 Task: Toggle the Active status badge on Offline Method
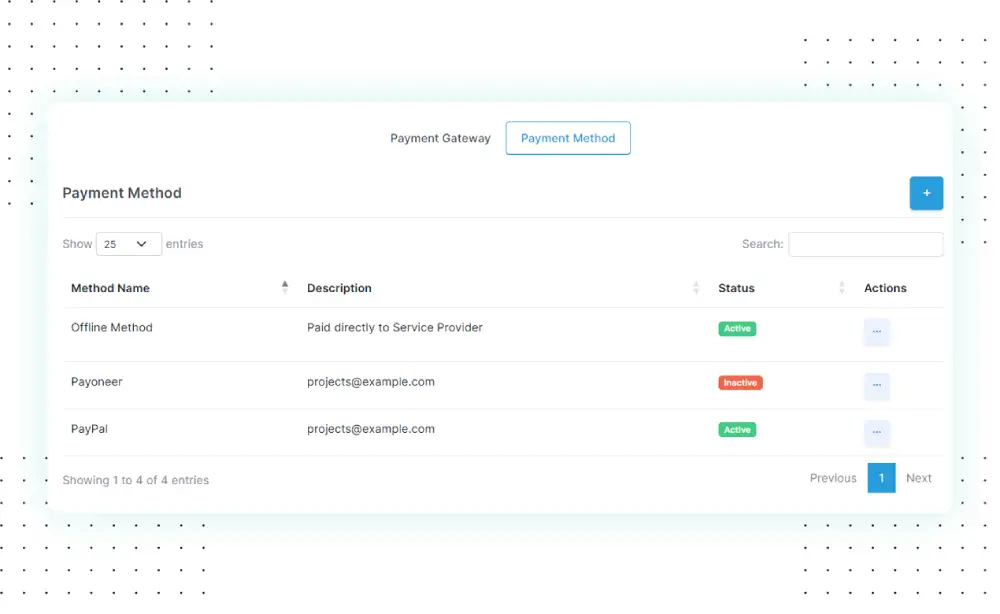(737, 328)
